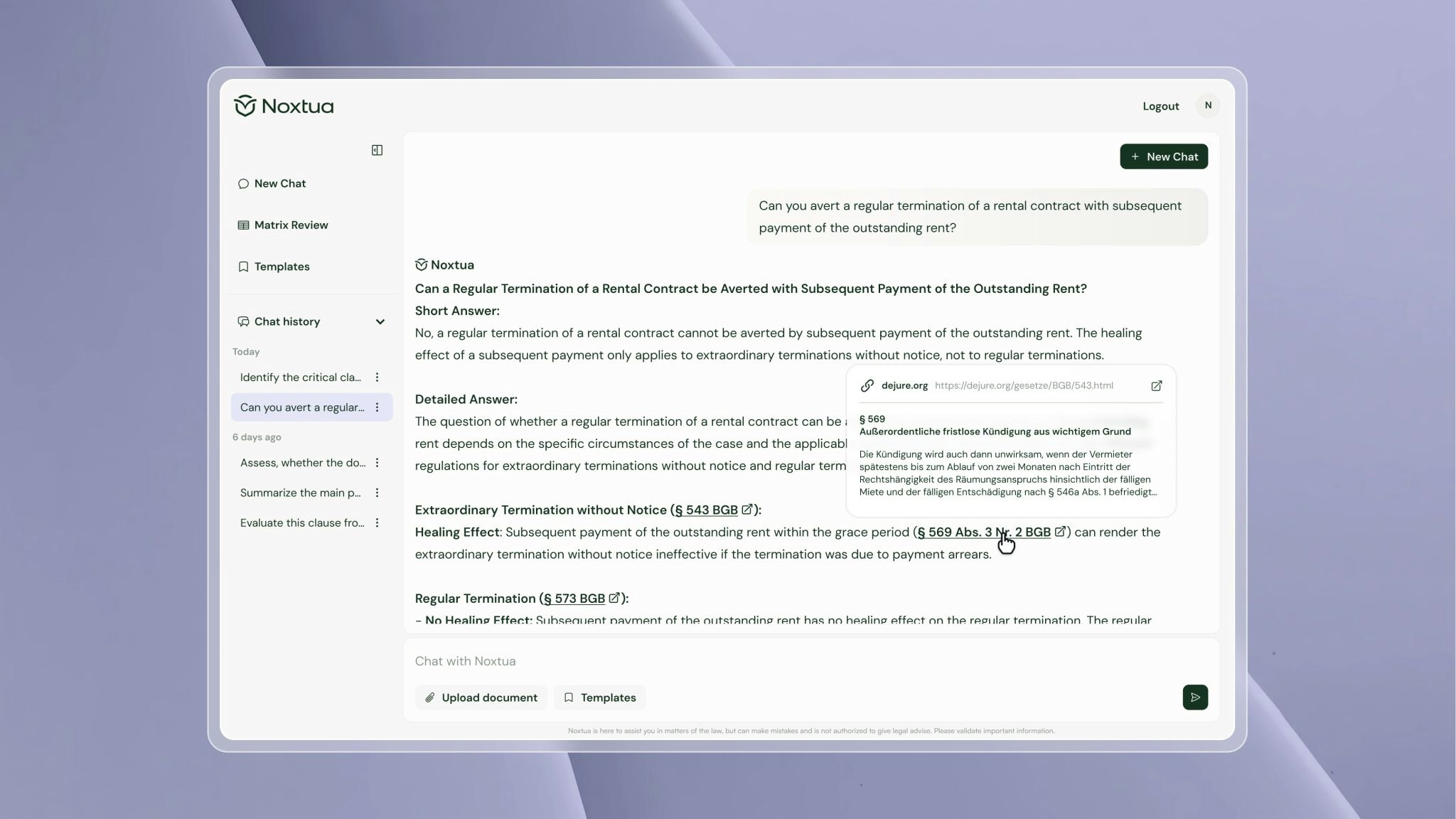Open the § 569 Abs. 3 Nr. 2 BGB link
The width and height of the screenshot is (1456, 819).
pos(983,532)
